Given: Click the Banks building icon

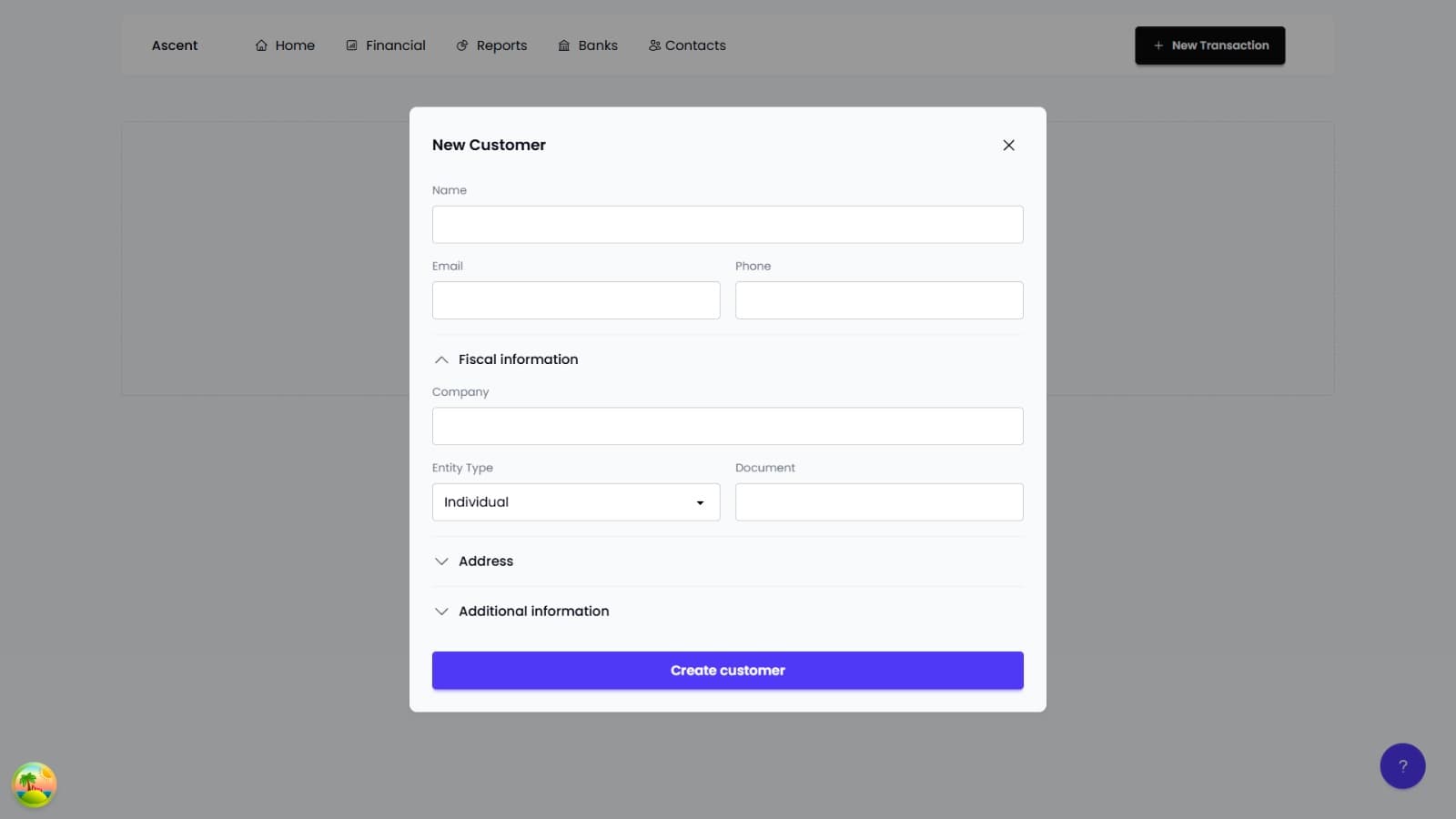Looking at the screenshot, I should pyautogui.click(x=564, y=45).
